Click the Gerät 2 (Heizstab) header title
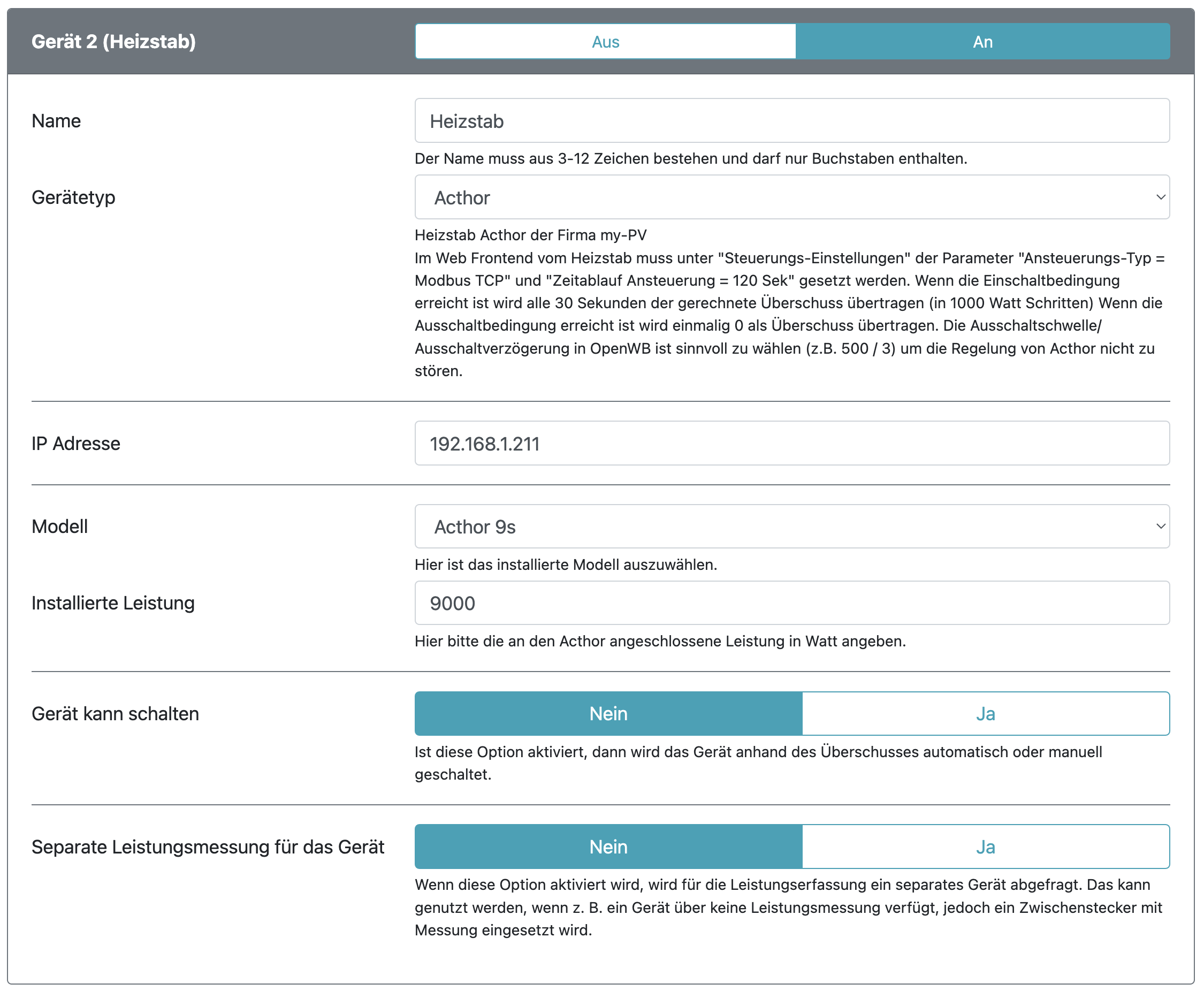This screenshot has width=1204, height=991. (x=113, y=42)
